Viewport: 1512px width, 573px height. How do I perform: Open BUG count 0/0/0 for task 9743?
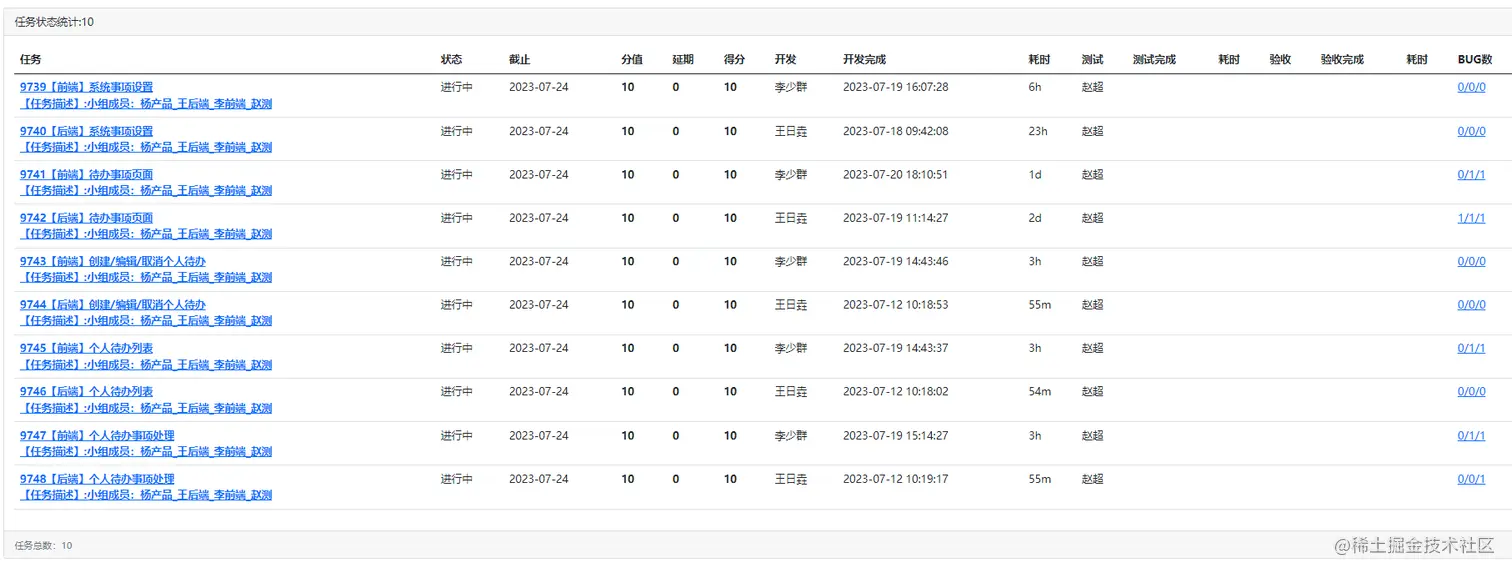[1471, 261]
